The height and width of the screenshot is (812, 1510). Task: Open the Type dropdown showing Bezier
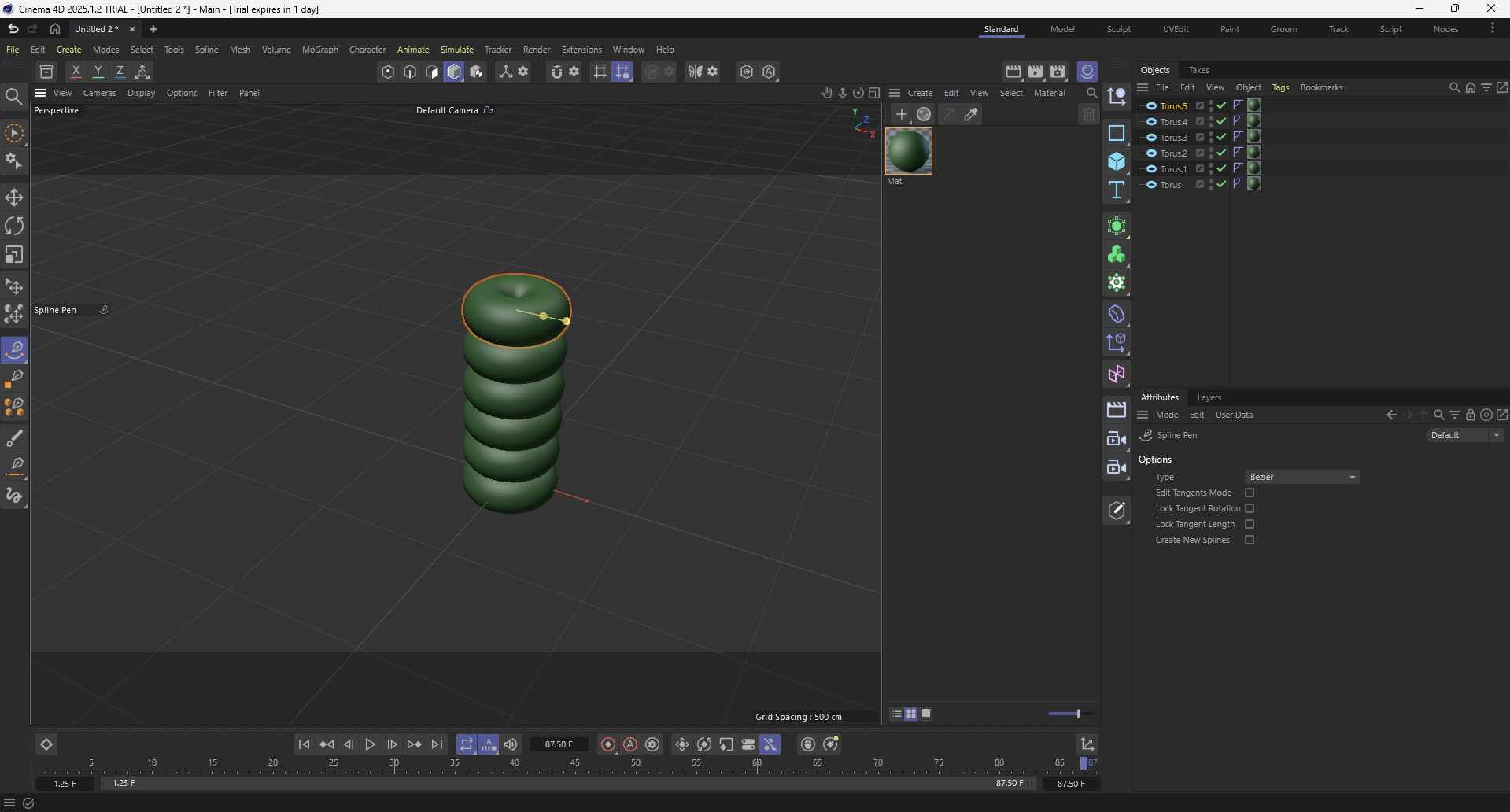pos(1301,477)
